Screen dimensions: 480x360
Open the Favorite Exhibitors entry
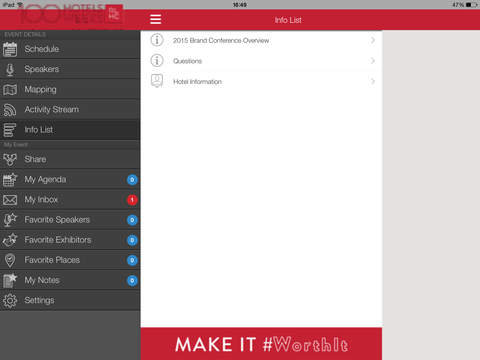coord(70,240)
